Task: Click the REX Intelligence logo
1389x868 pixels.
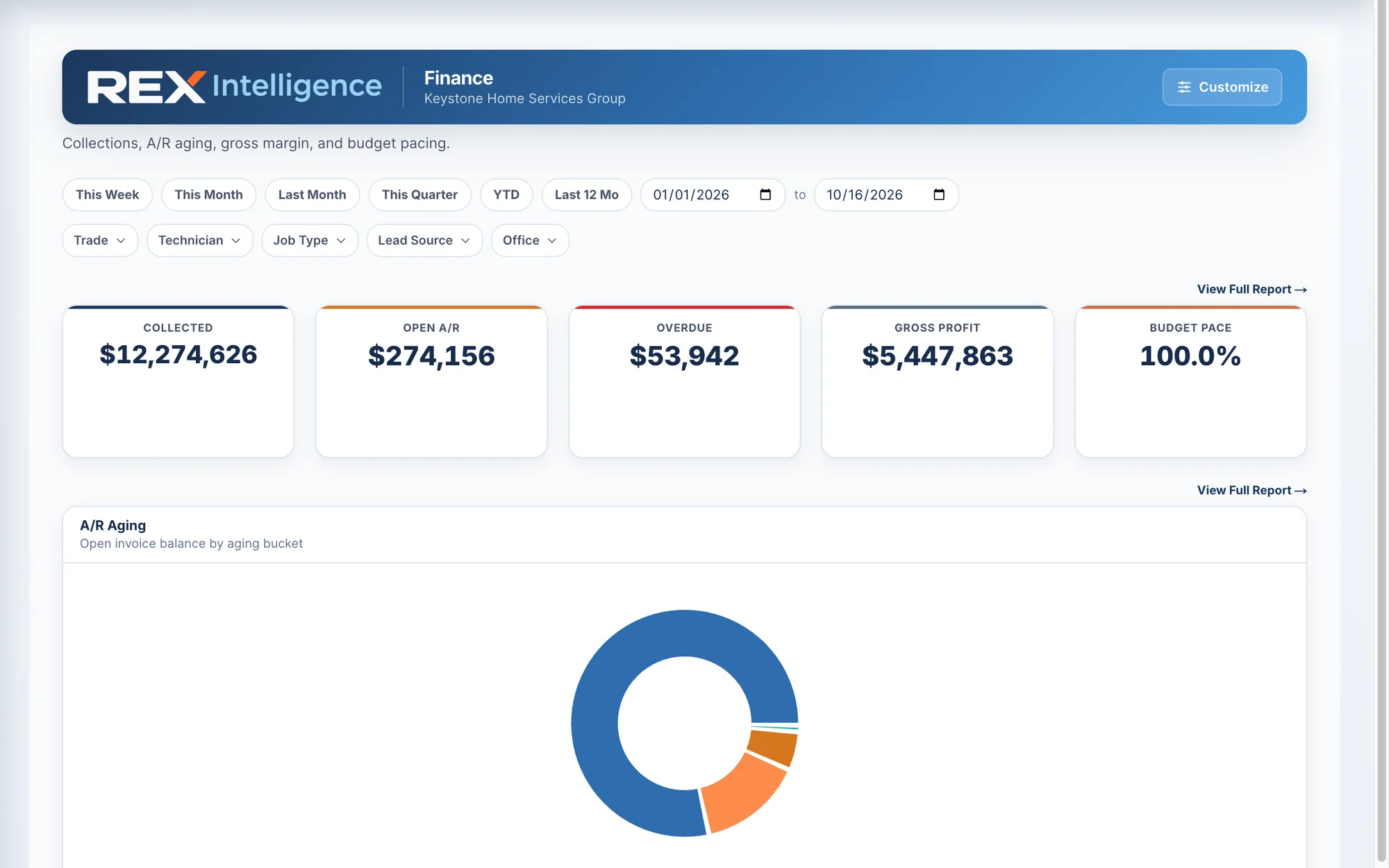Action: (x=234, y=87)
